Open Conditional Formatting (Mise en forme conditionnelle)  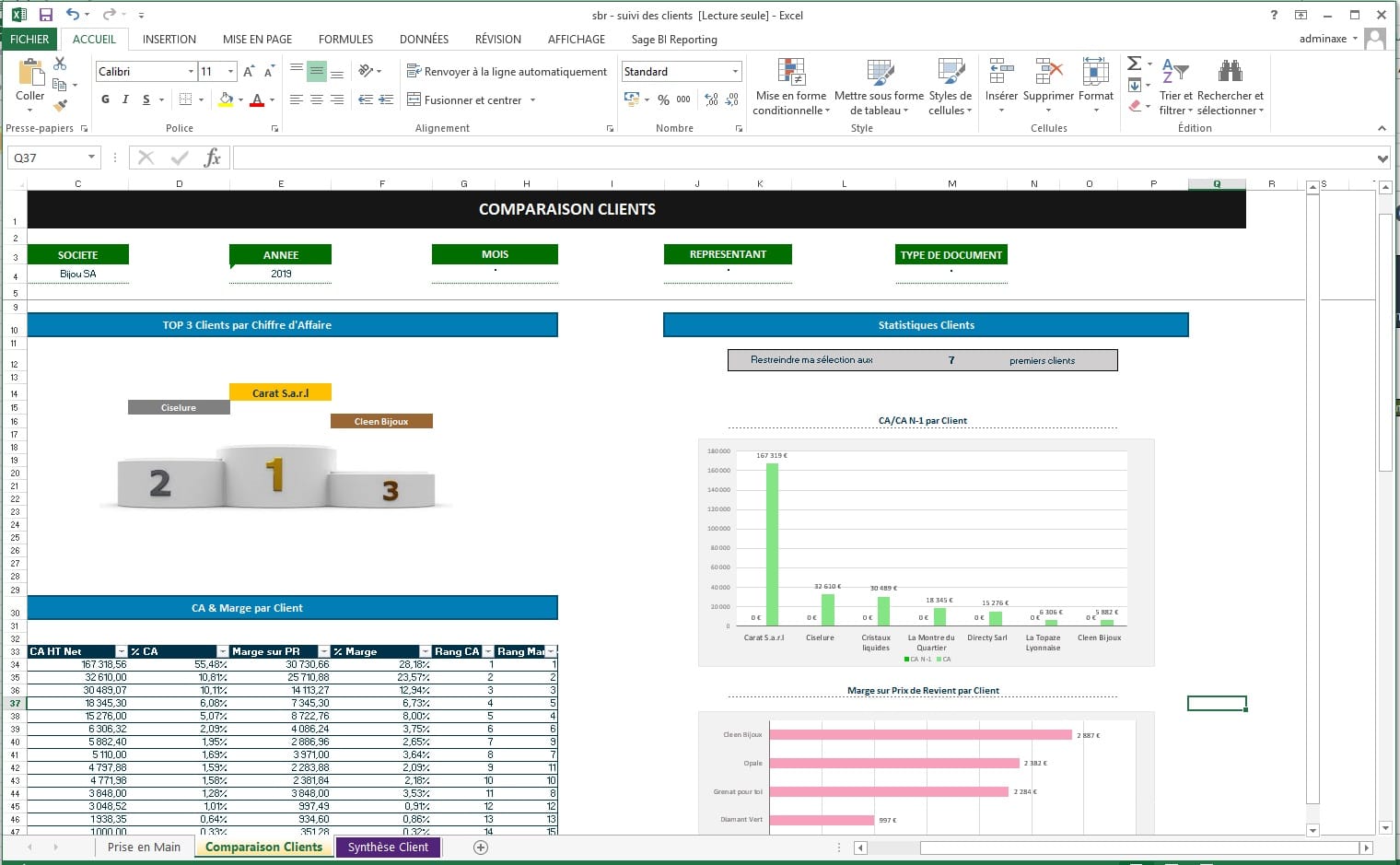791,88
